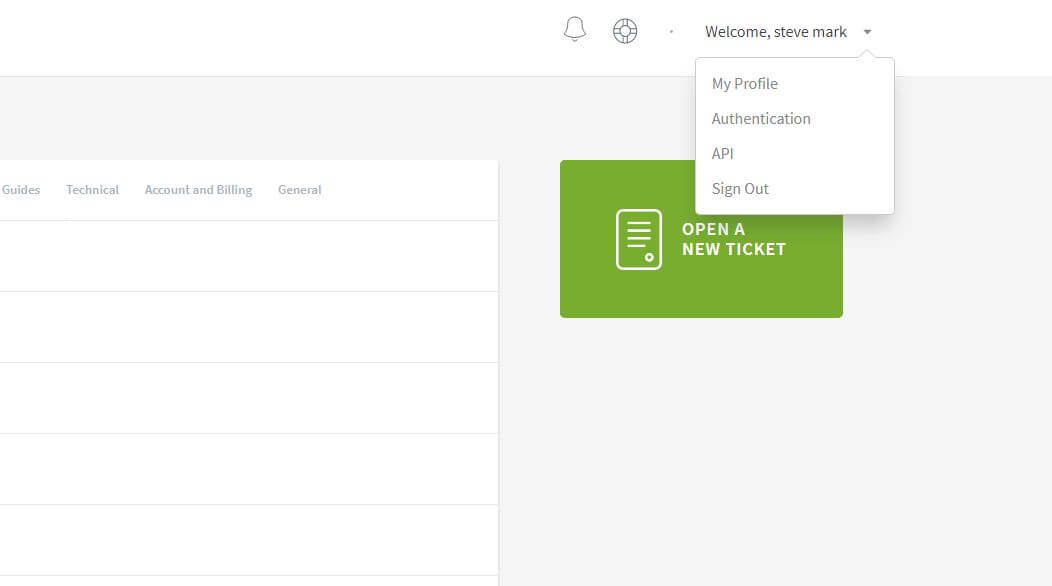Click API in the user menu
Screen dimensions: 1052x586
[722, 153]
